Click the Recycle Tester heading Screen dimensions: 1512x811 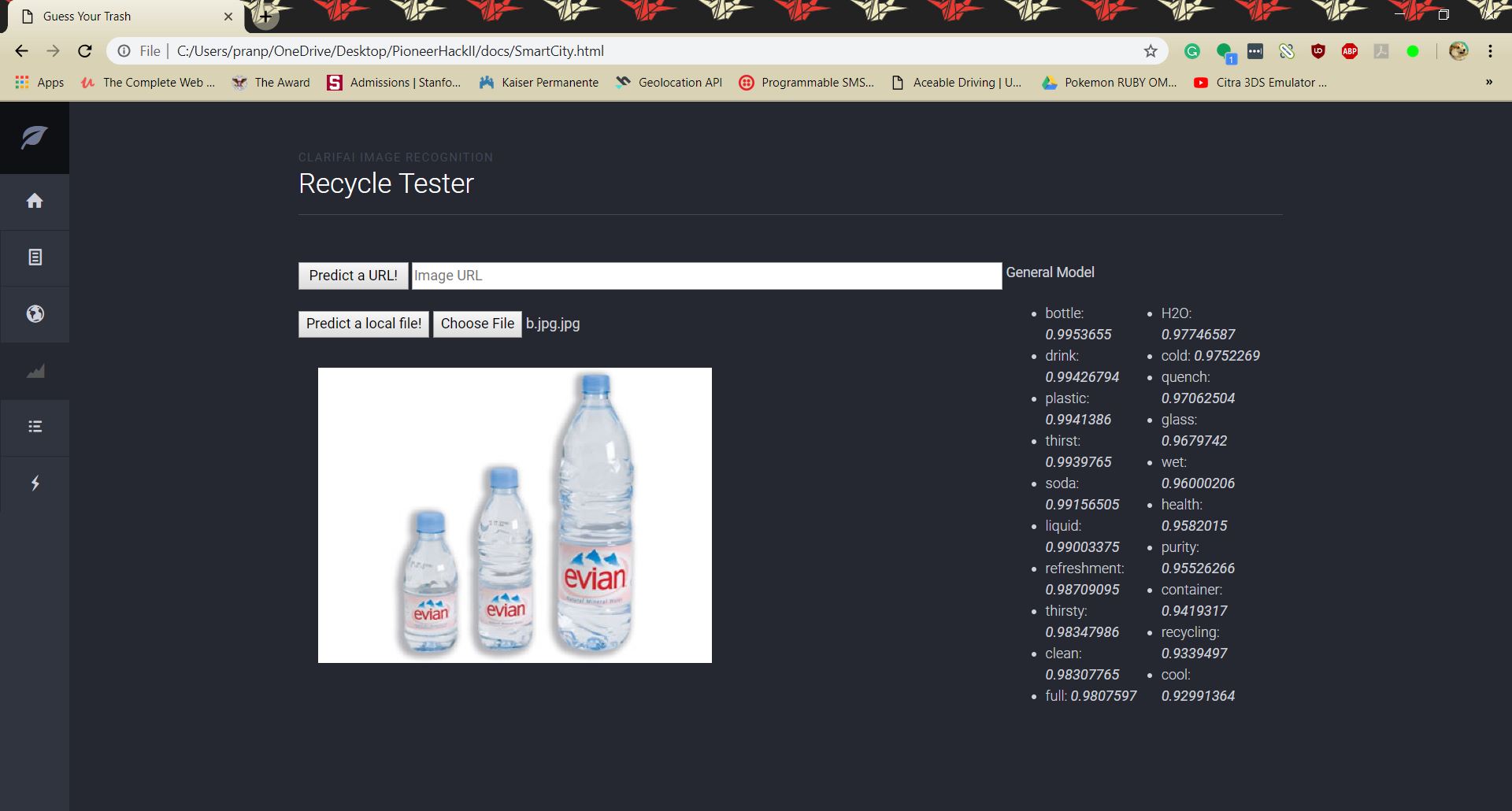[386, 183]
